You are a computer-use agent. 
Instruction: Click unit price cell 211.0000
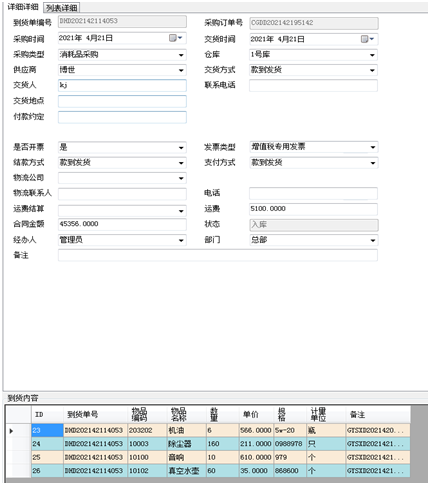256,444
